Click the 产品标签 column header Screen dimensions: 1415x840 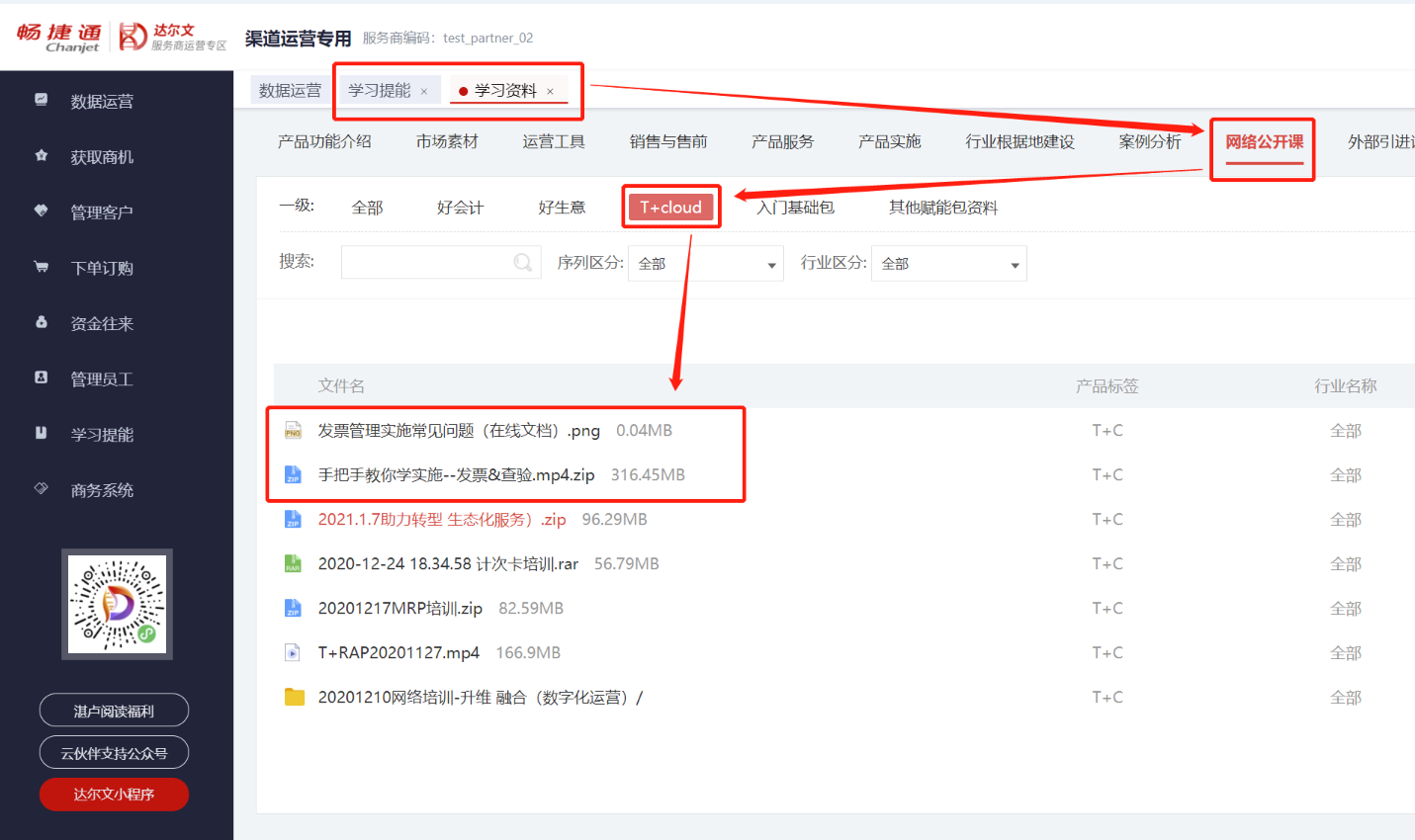[x=1107, y=386]
